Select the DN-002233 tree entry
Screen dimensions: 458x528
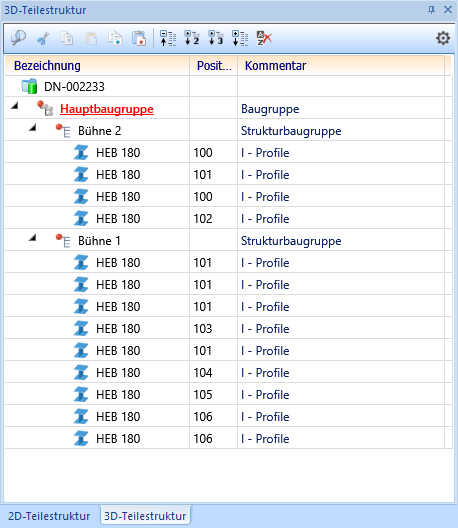pyautogui.click(x=74, y=87)
